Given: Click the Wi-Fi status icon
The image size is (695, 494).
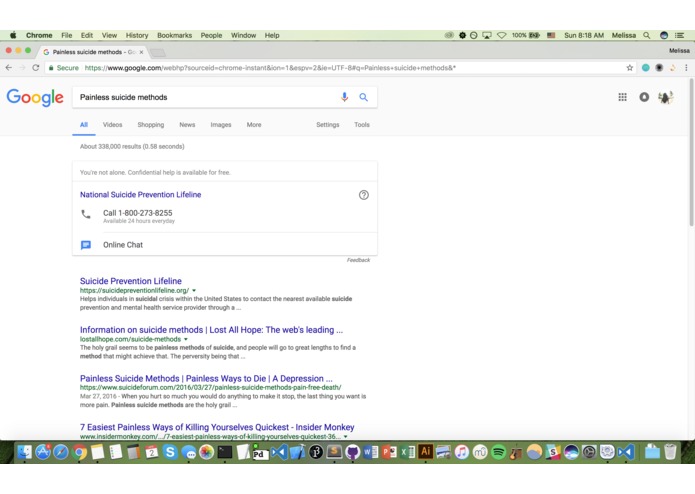Looking at the screenshot, I should pos(501,35).
